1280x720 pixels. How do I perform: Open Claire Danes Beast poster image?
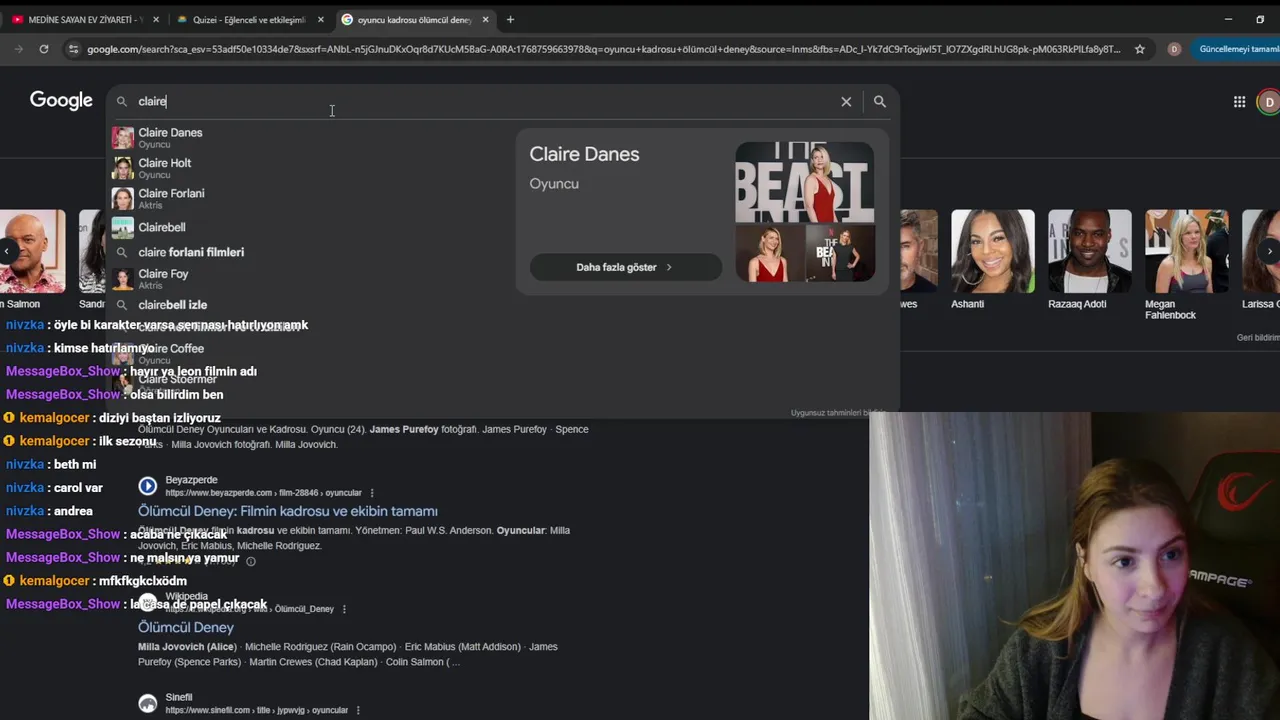[x=804, y=181]
